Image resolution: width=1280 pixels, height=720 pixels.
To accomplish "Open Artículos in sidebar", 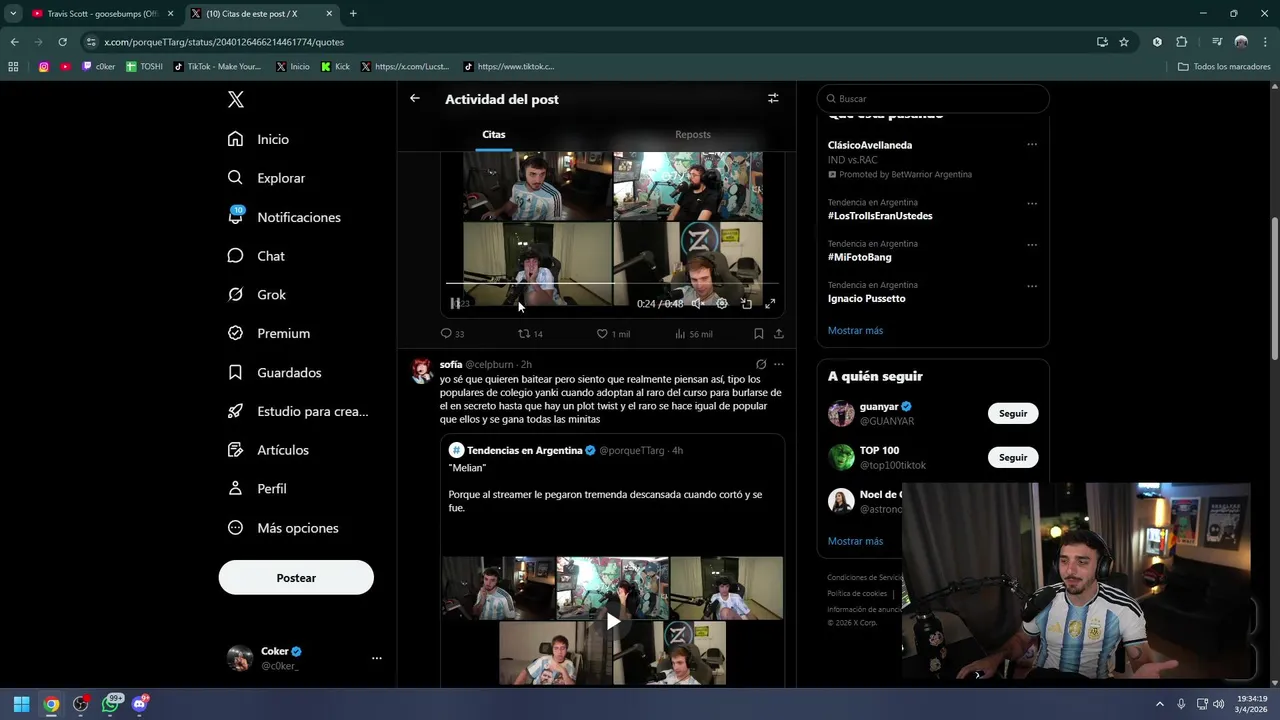I will pos(268,450).
